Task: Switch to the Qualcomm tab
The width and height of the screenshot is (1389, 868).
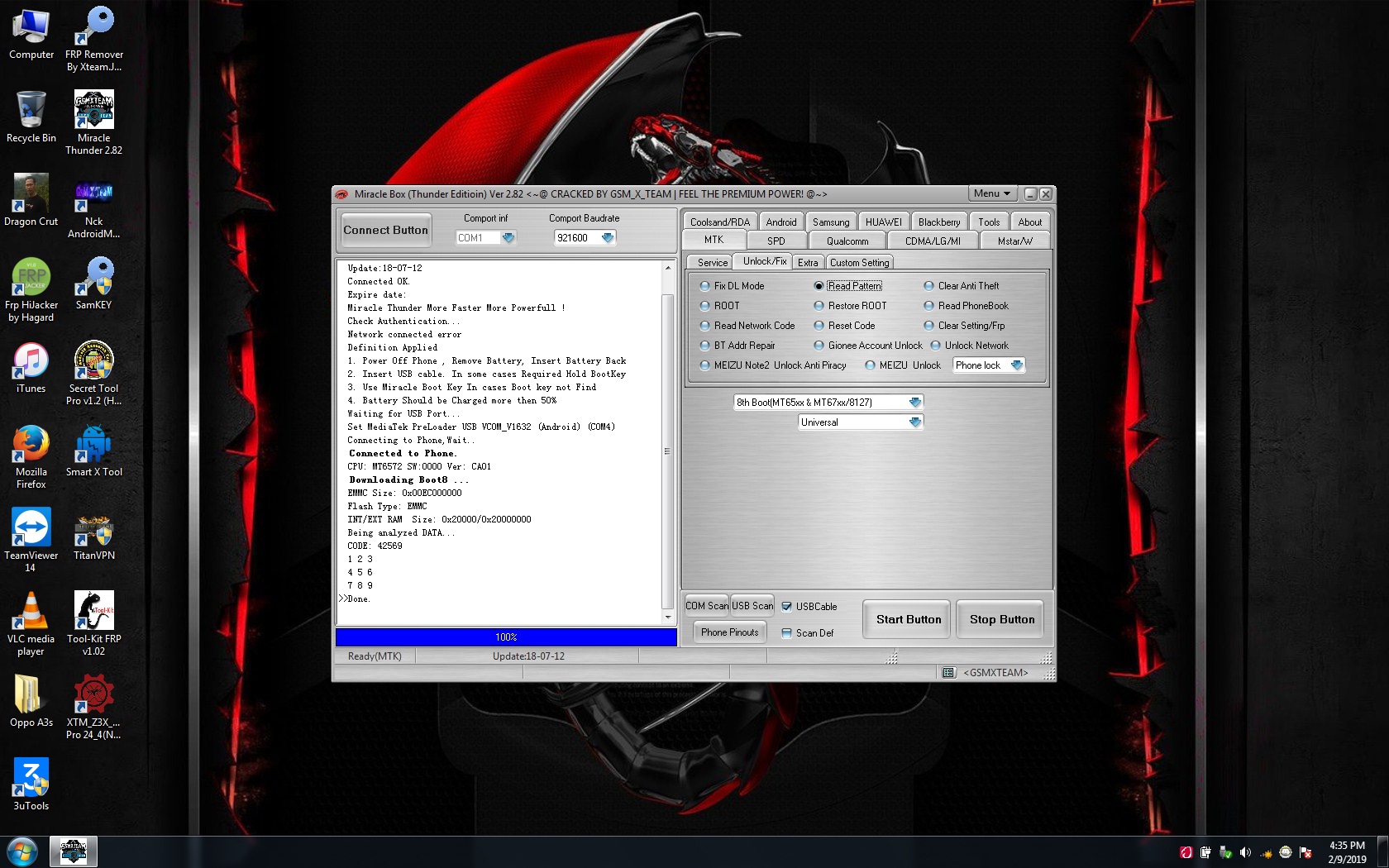Action: (847, 241)
